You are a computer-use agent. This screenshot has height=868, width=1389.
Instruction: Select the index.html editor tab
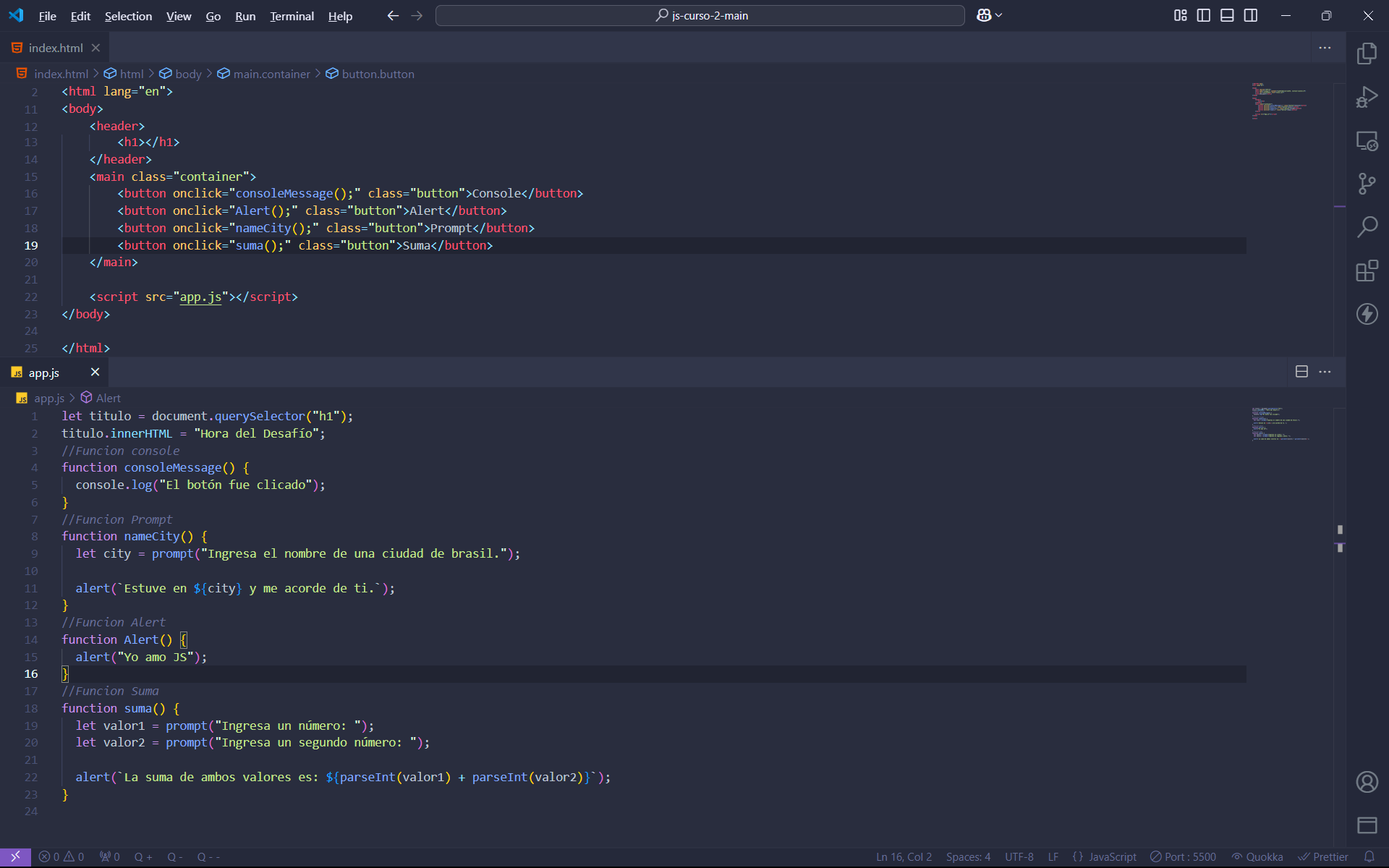55,48
